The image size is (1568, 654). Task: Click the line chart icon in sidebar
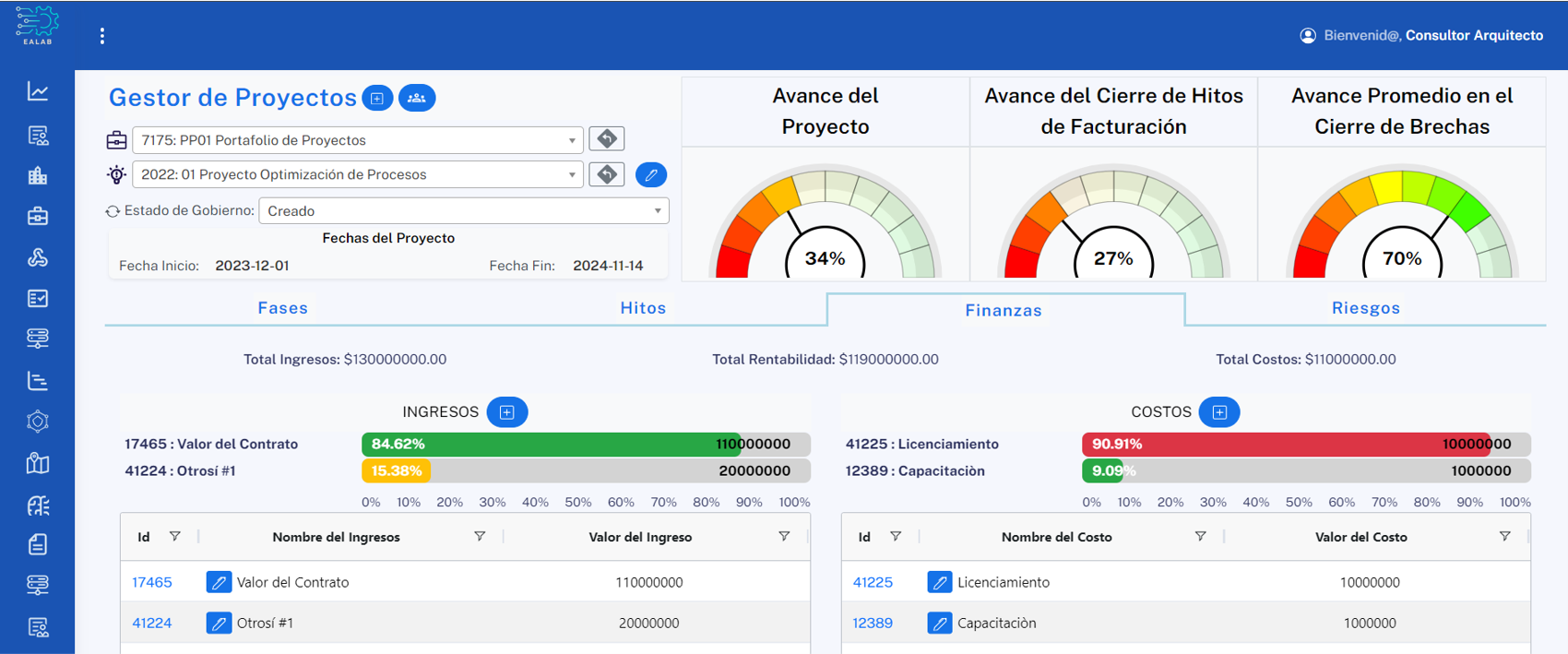coord(38,91)
